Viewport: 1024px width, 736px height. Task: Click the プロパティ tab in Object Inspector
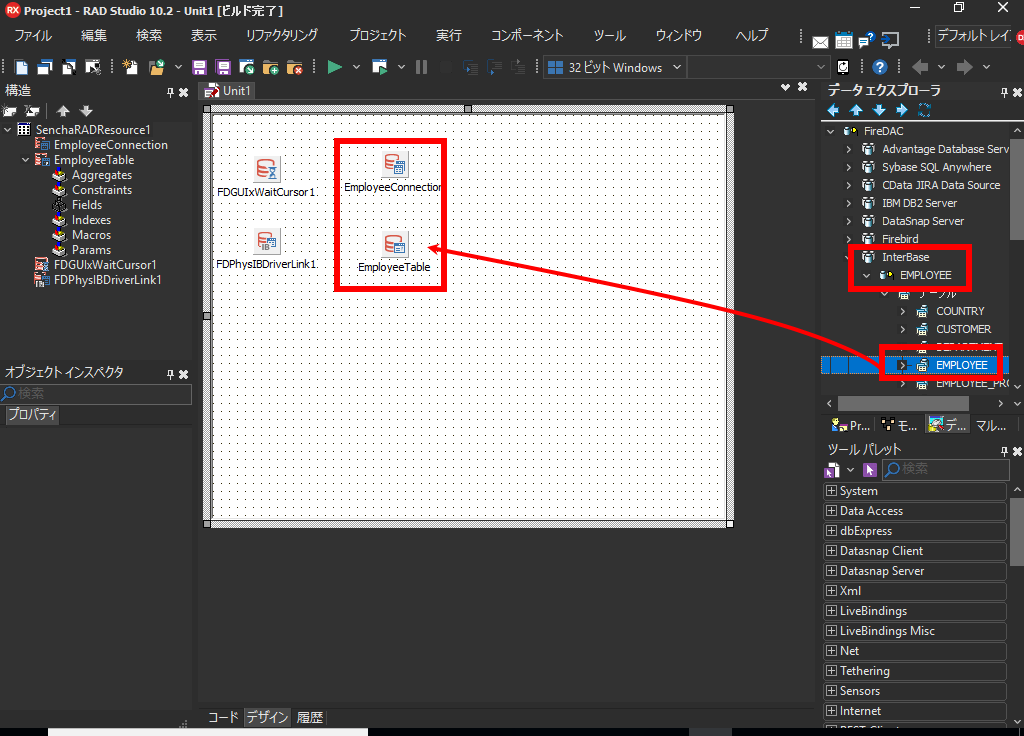point(32,415)
